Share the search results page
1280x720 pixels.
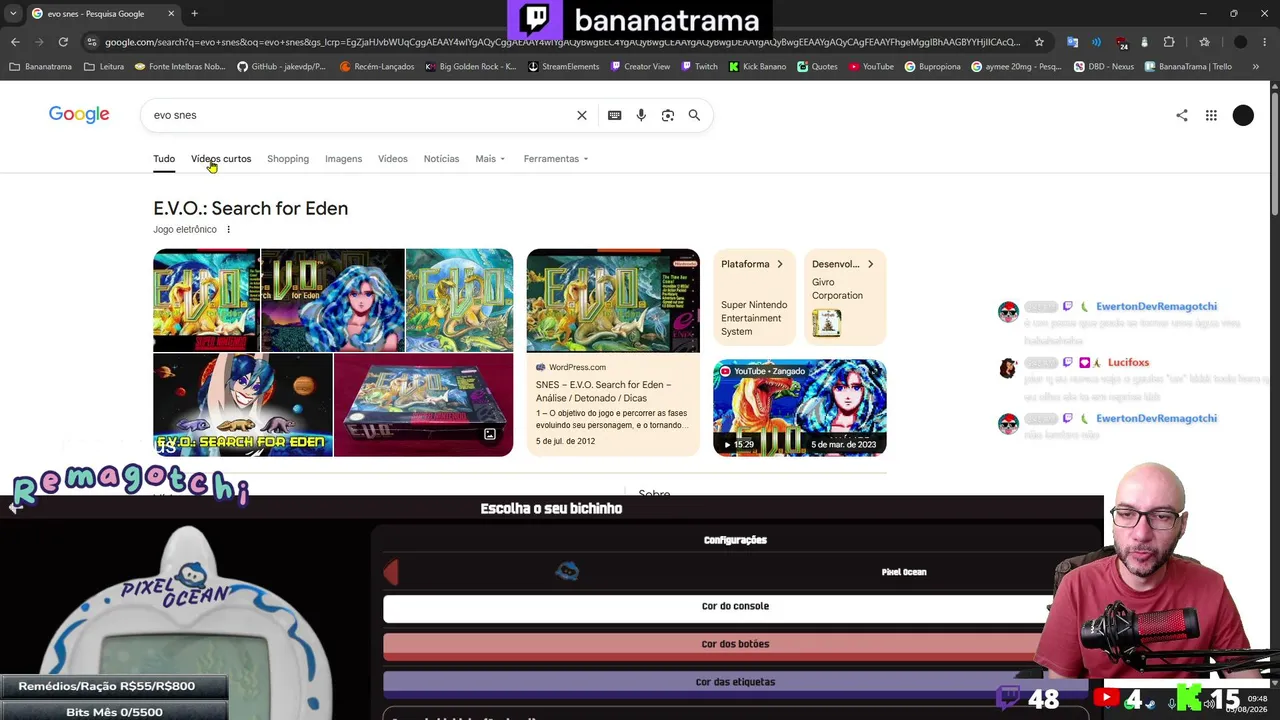point(1182,115)
